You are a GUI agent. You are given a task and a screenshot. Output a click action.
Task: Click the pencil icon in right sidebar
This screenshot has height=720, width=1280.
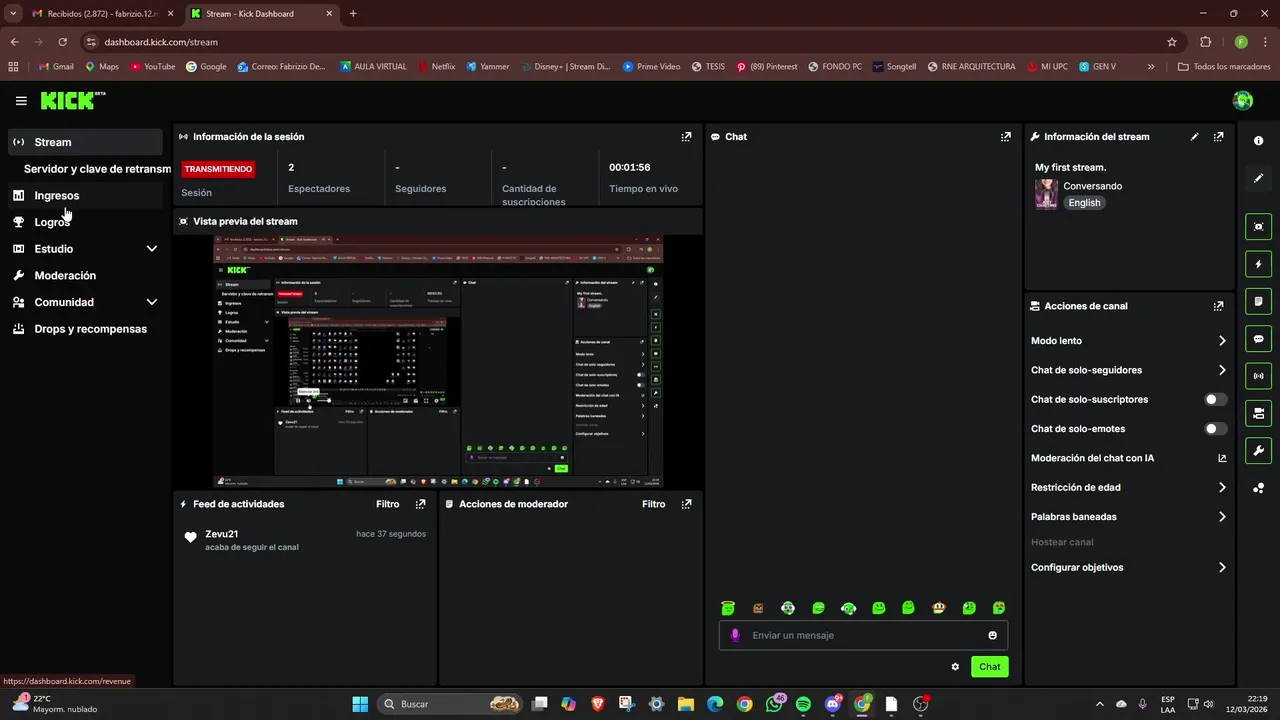click(1258, 178)
